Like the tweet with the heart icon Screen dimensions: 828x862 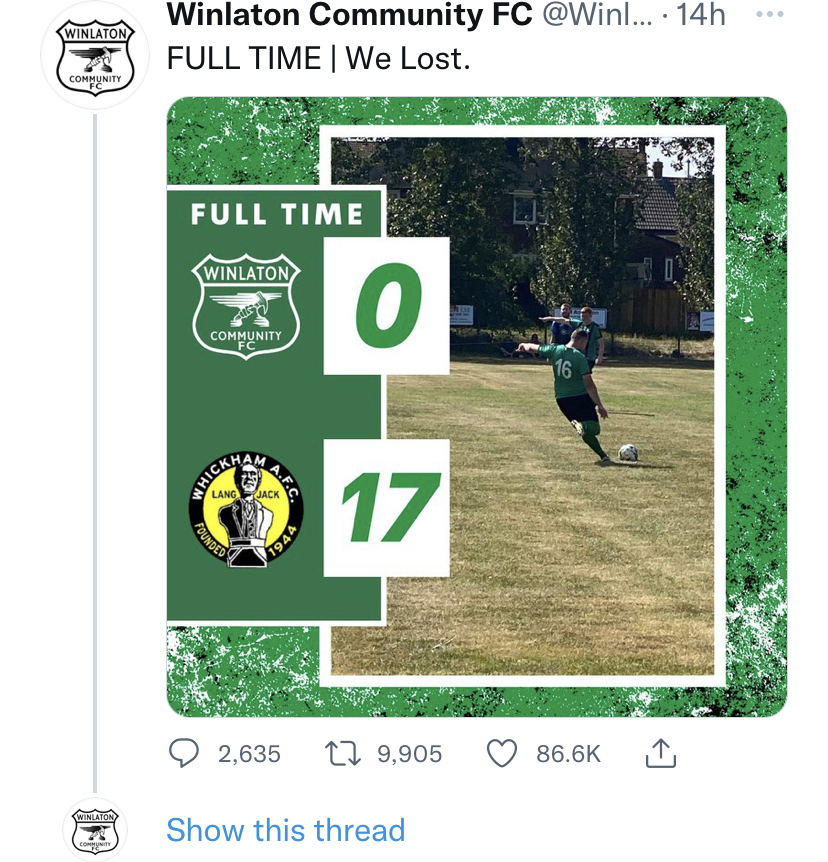pyautogui.click(x=501, y=753)
